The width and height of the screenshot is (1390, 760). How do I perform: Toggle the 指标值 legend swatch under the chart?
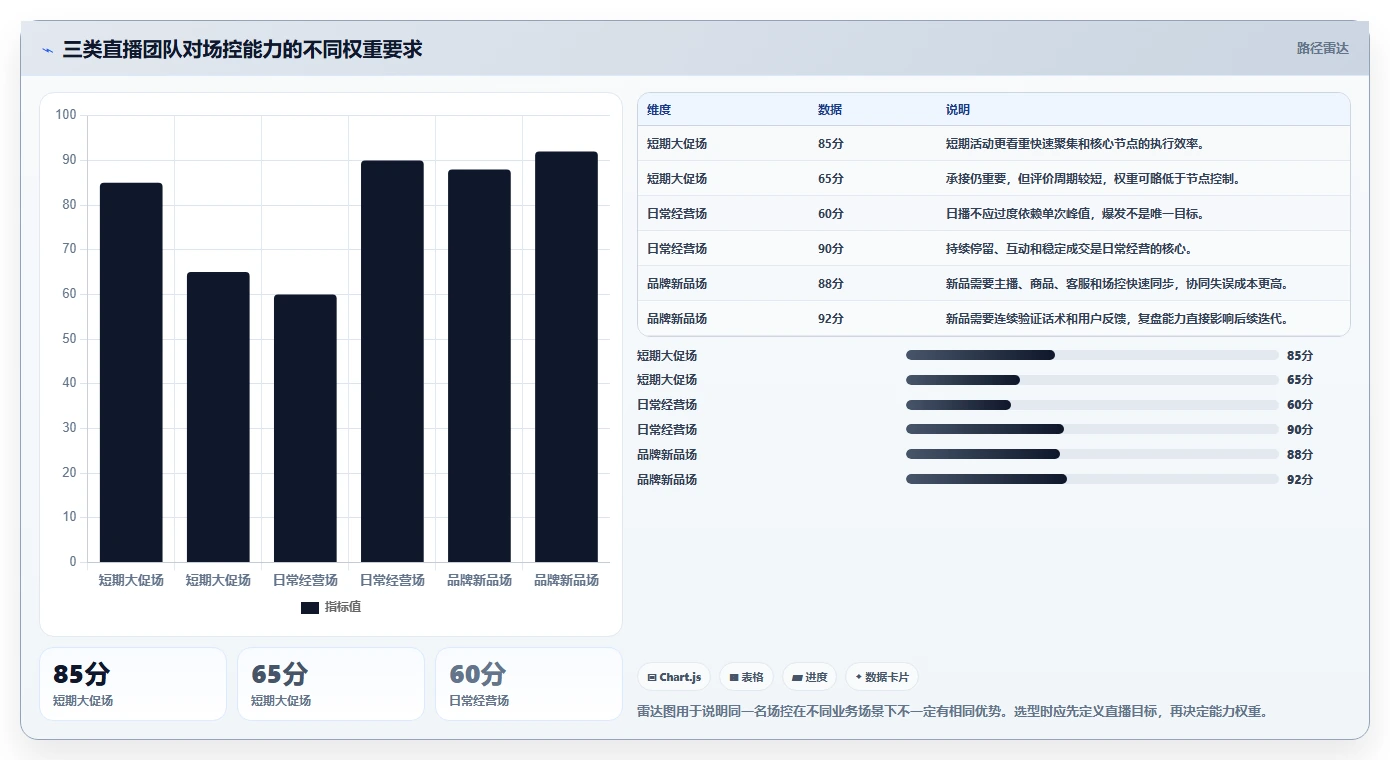[x=310, y=607]
